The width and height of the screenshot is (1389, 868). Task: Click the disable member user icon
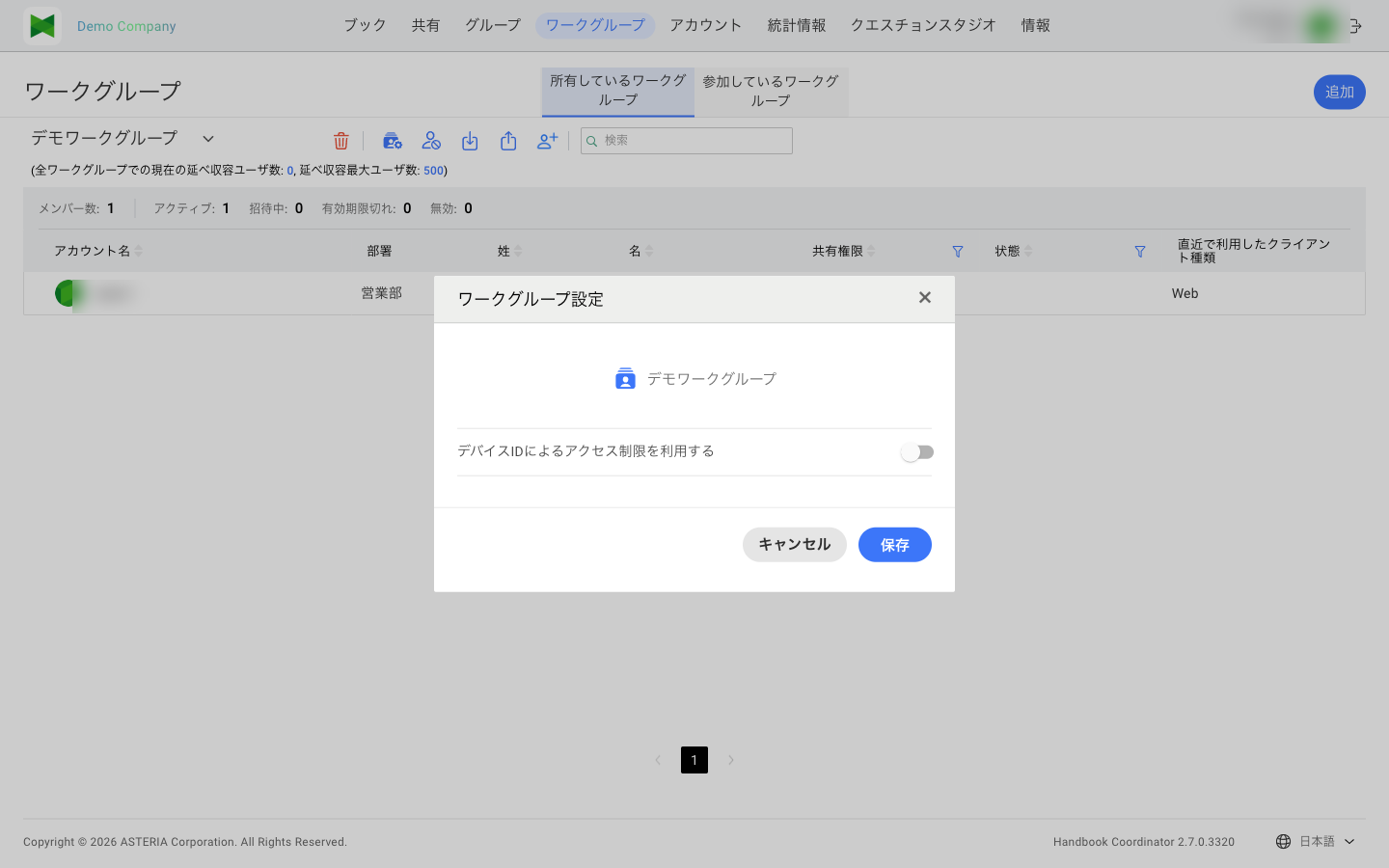pyautogui.click(x=431, y=141)
